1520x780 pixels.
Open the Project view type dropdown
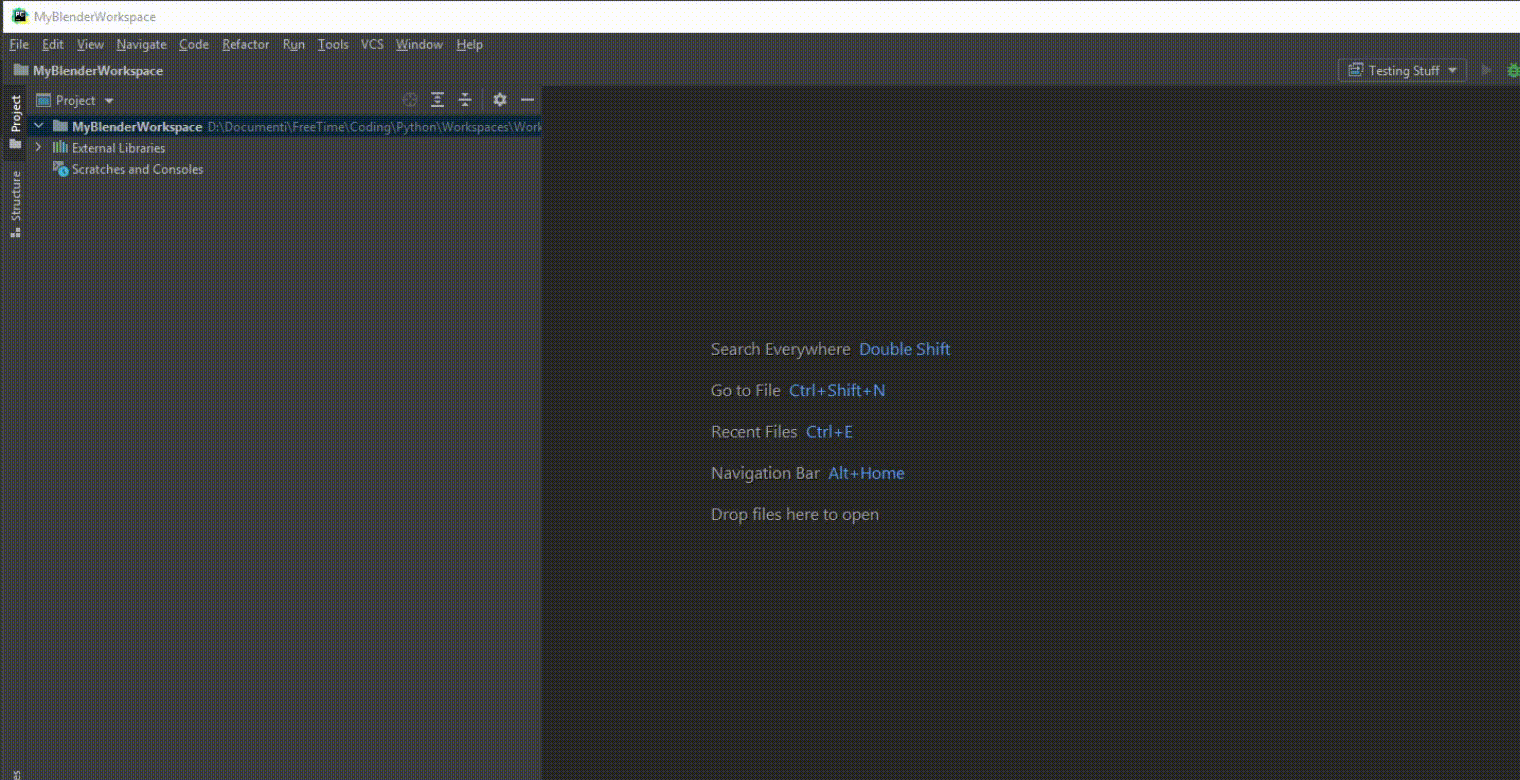point(76,100)
